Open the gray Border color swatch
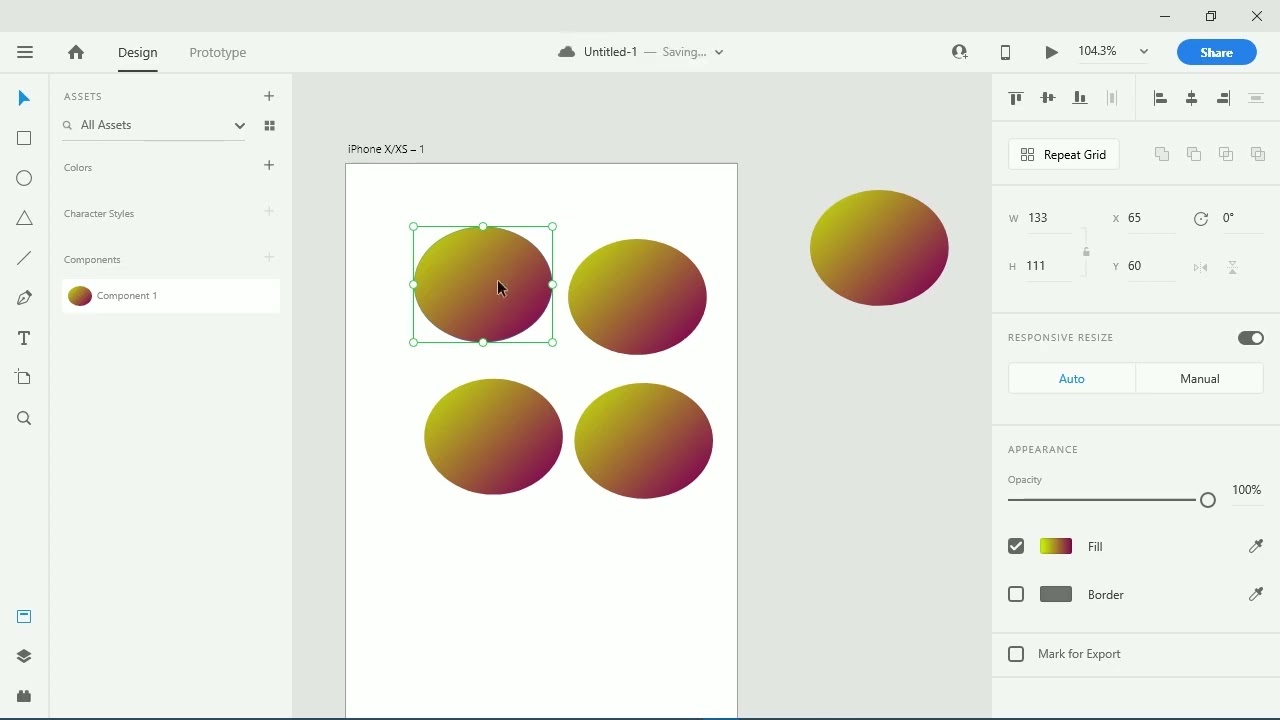Viewport: 1280px width, 720px height. pos(1056,594)
